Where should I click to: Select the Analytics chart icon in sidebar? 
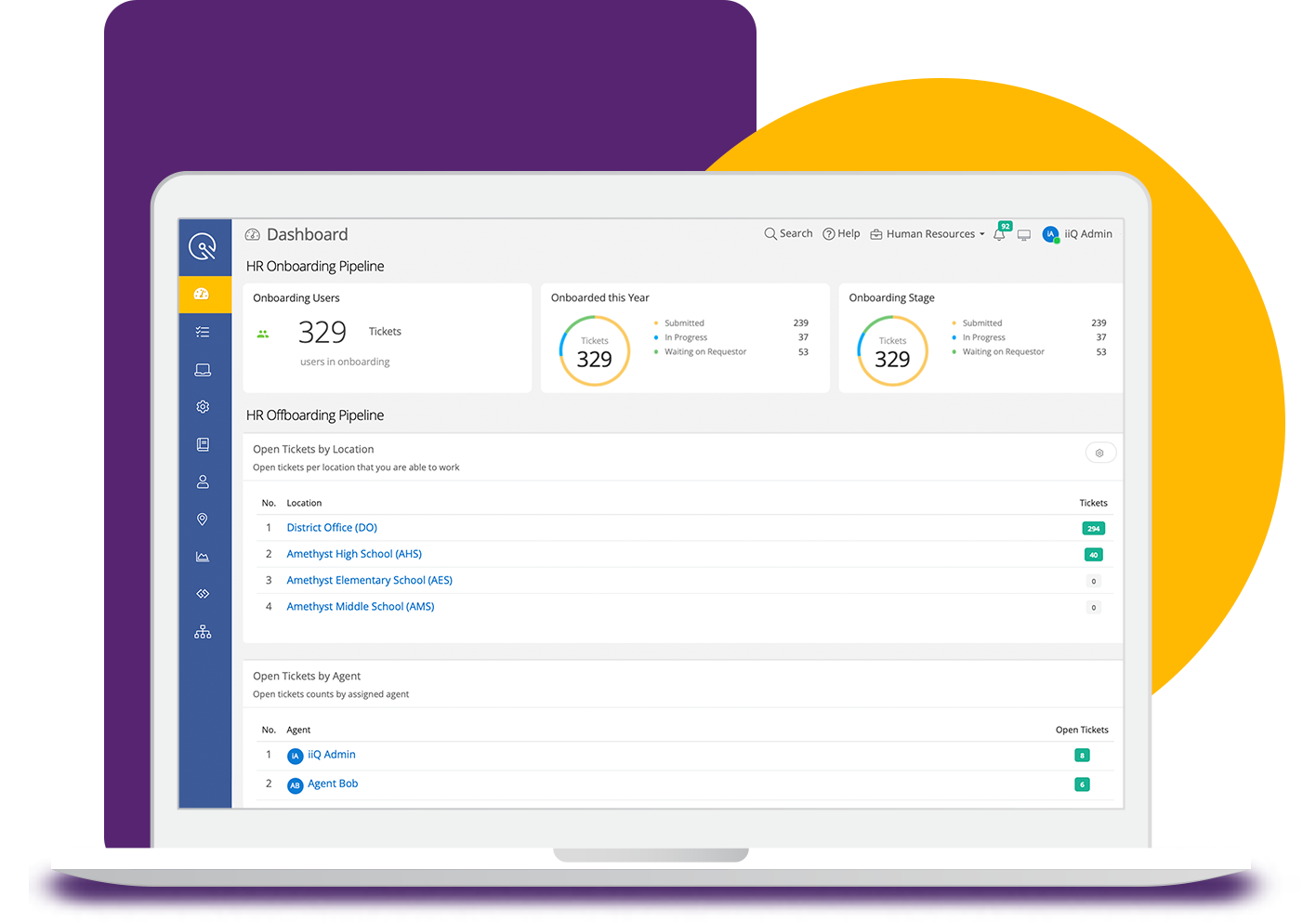(203, 556)
